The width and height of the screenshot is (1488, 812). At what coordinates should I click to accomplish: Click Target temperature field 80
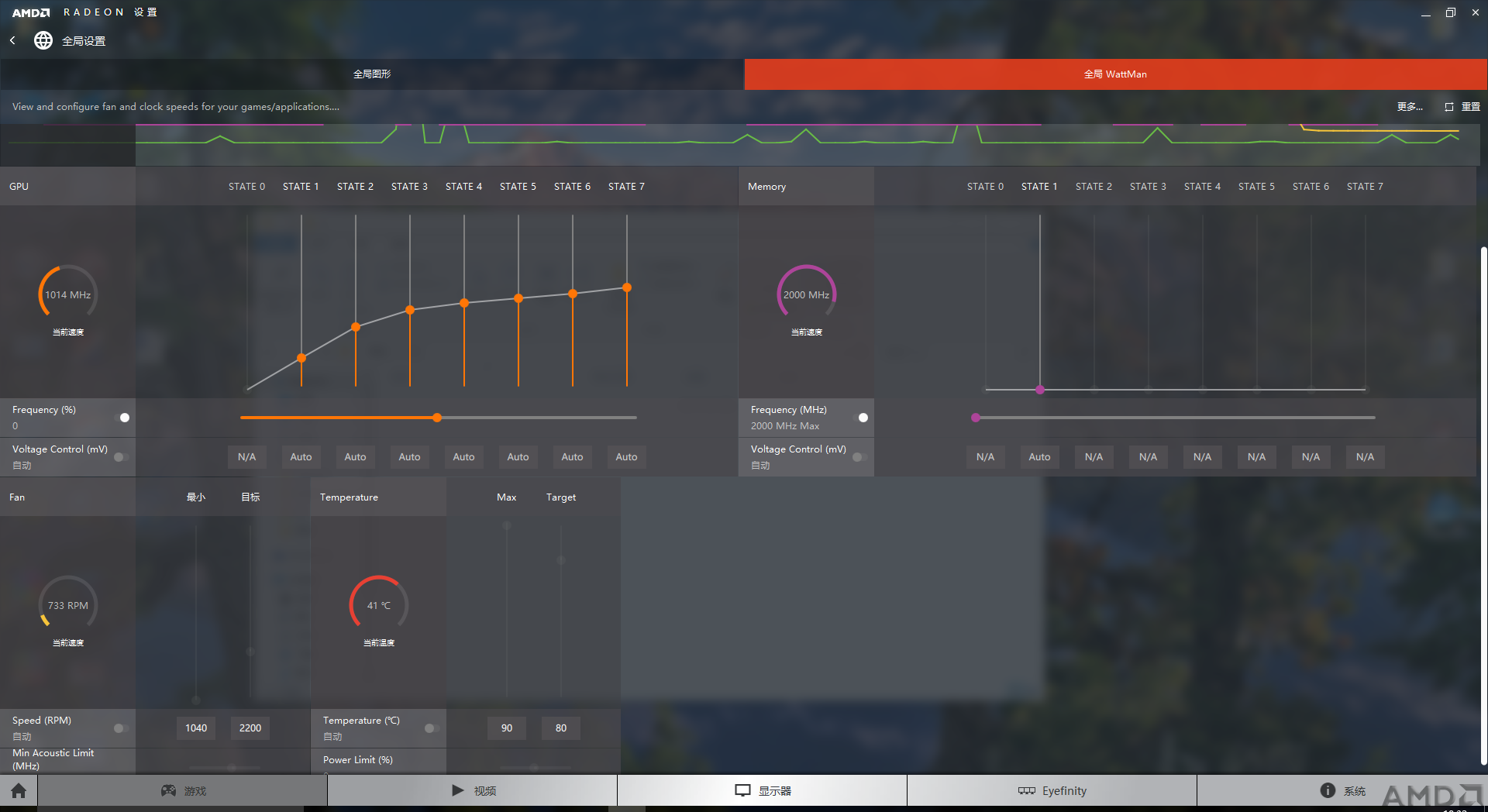[x=561, y=728]
